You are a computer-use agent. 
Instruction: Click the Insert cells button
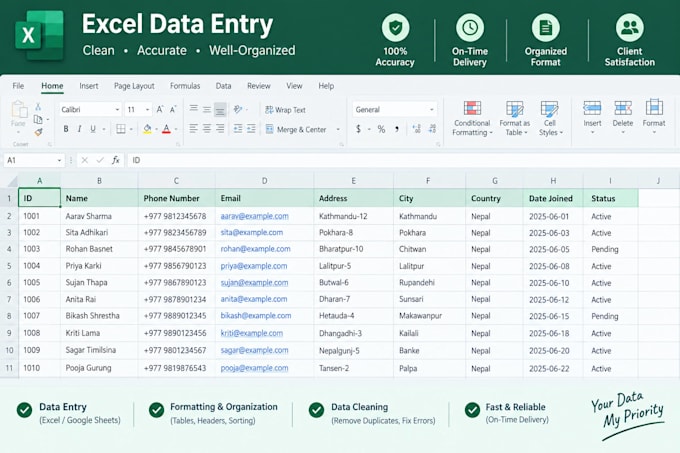(x=592, y=117)
